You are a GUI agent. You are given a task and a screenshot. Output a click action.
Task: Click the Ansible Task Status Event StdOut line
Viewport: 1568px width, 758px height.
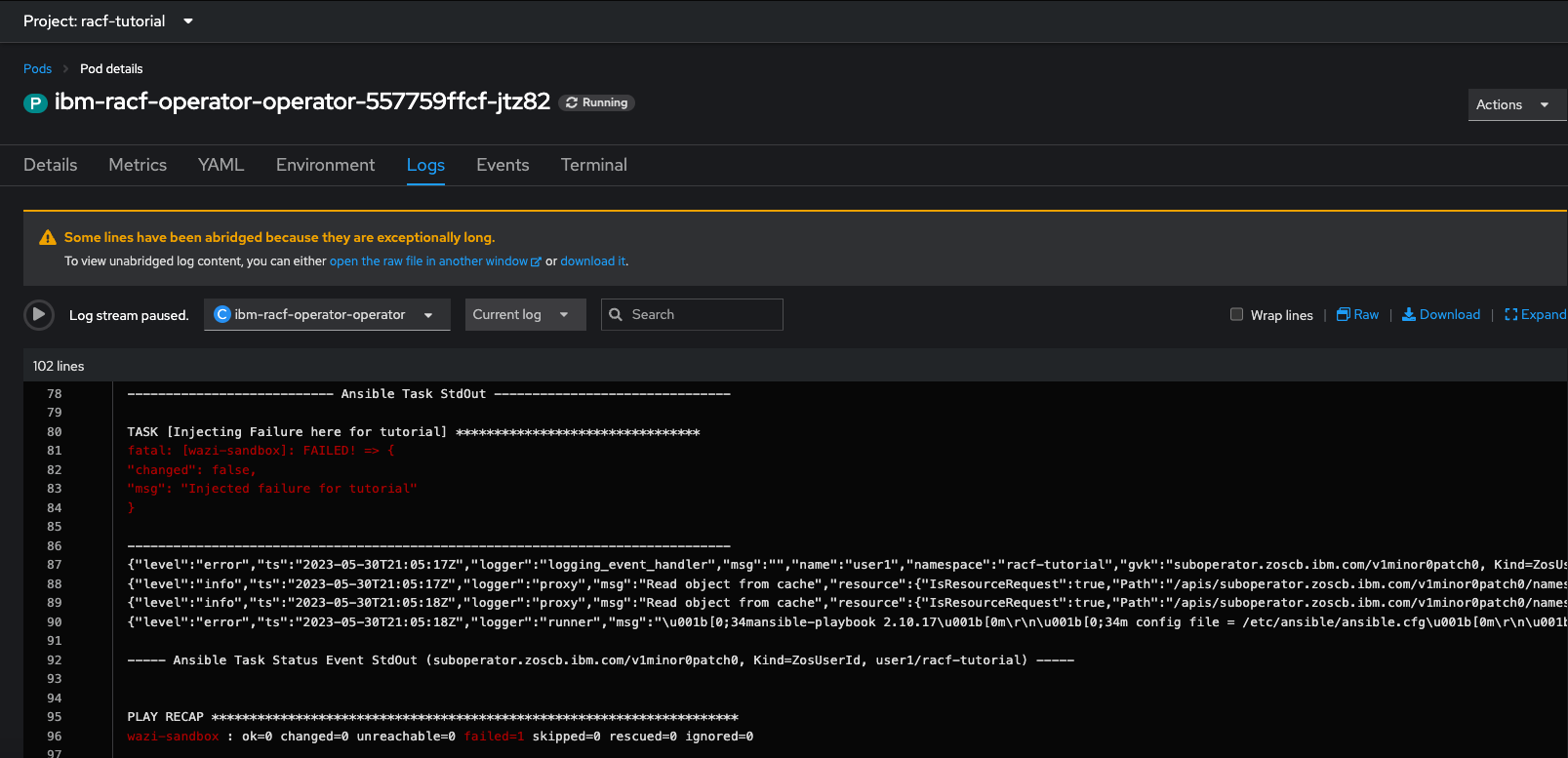(600, 660)
